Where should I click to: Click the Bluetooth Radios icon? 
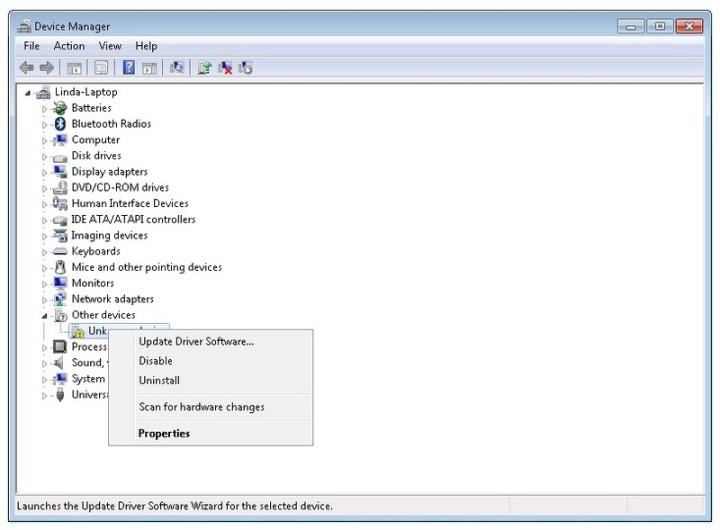60,124
